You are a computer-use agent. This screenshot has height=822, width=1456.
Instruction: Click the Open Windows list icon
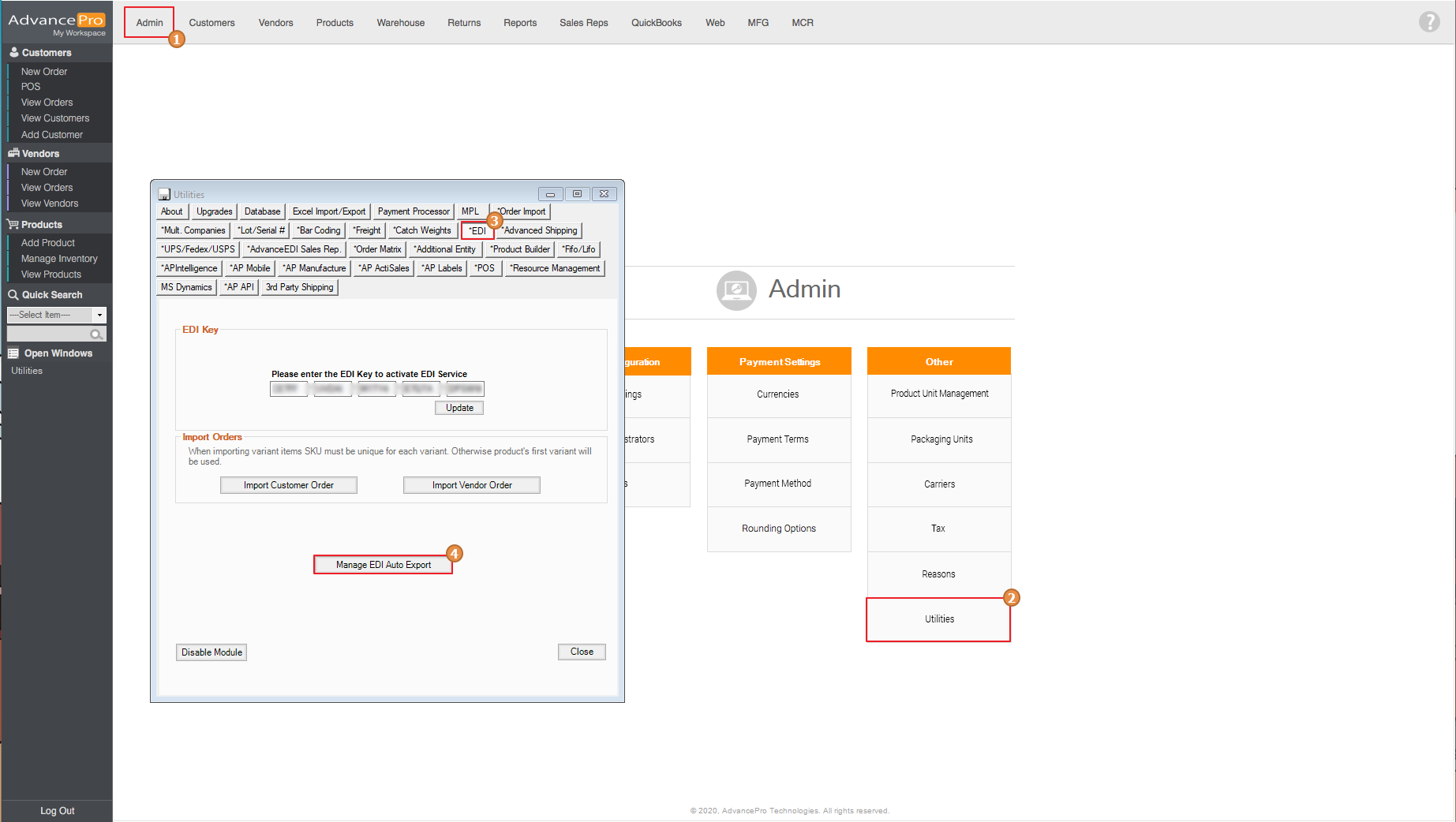pyautogui.click(x=13, y=353)
